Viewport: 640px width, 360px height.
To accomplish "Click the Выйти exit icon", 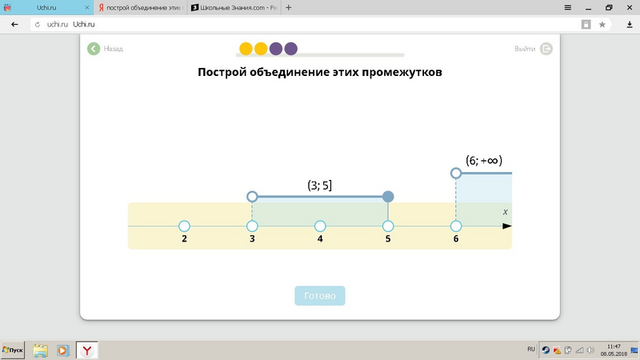I will pos(546,49).
